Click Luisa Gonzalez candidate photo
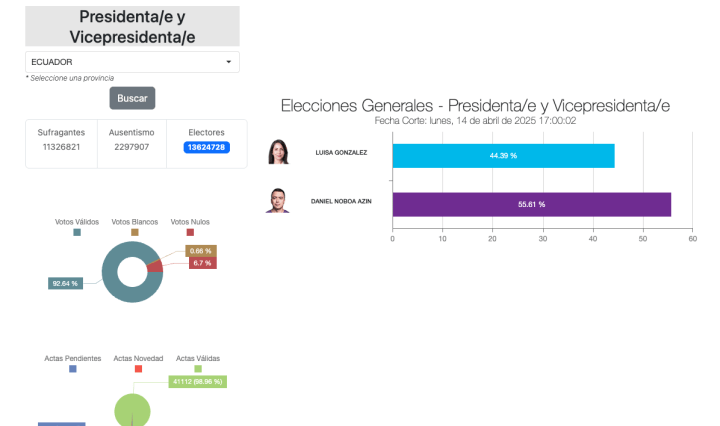The height and width of the screenshot is (426, 720). coord(277,153)
